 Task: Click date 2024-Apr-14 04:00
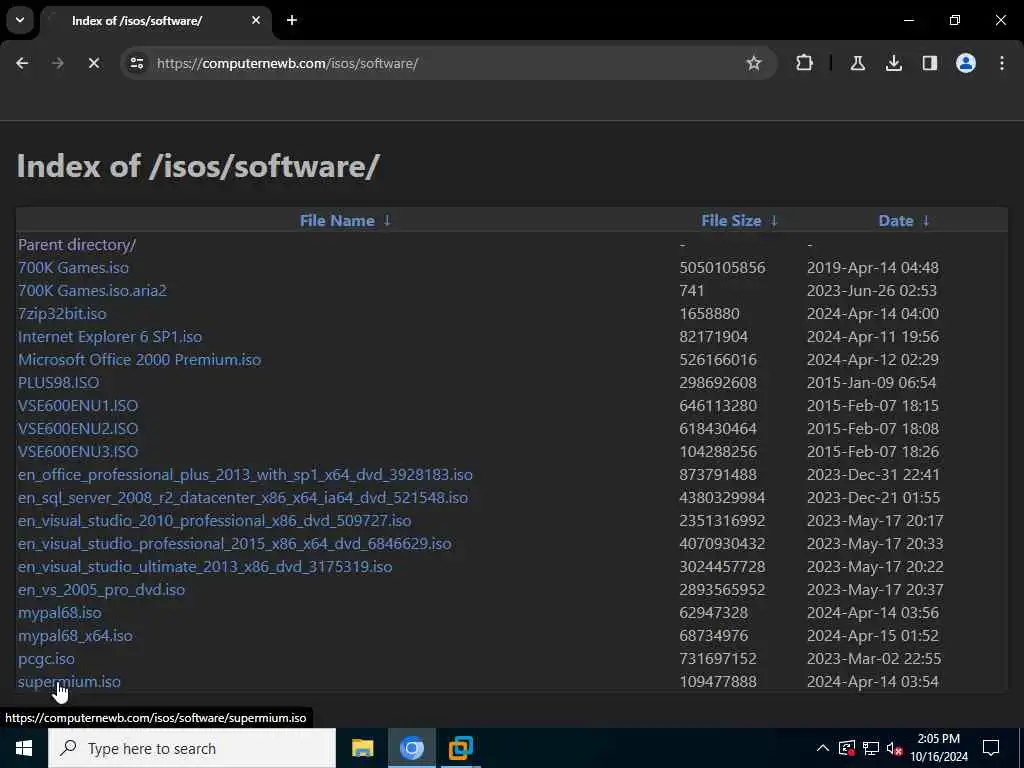[872, 313]
